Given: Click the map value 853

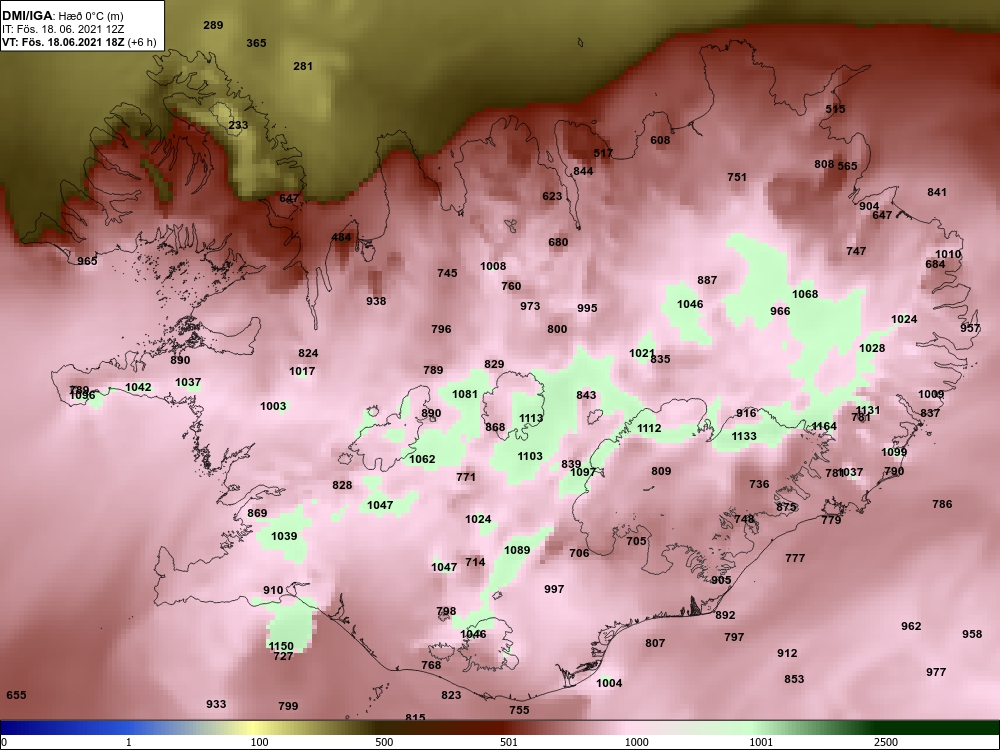Looking at the screenshot, I should 794,679.
